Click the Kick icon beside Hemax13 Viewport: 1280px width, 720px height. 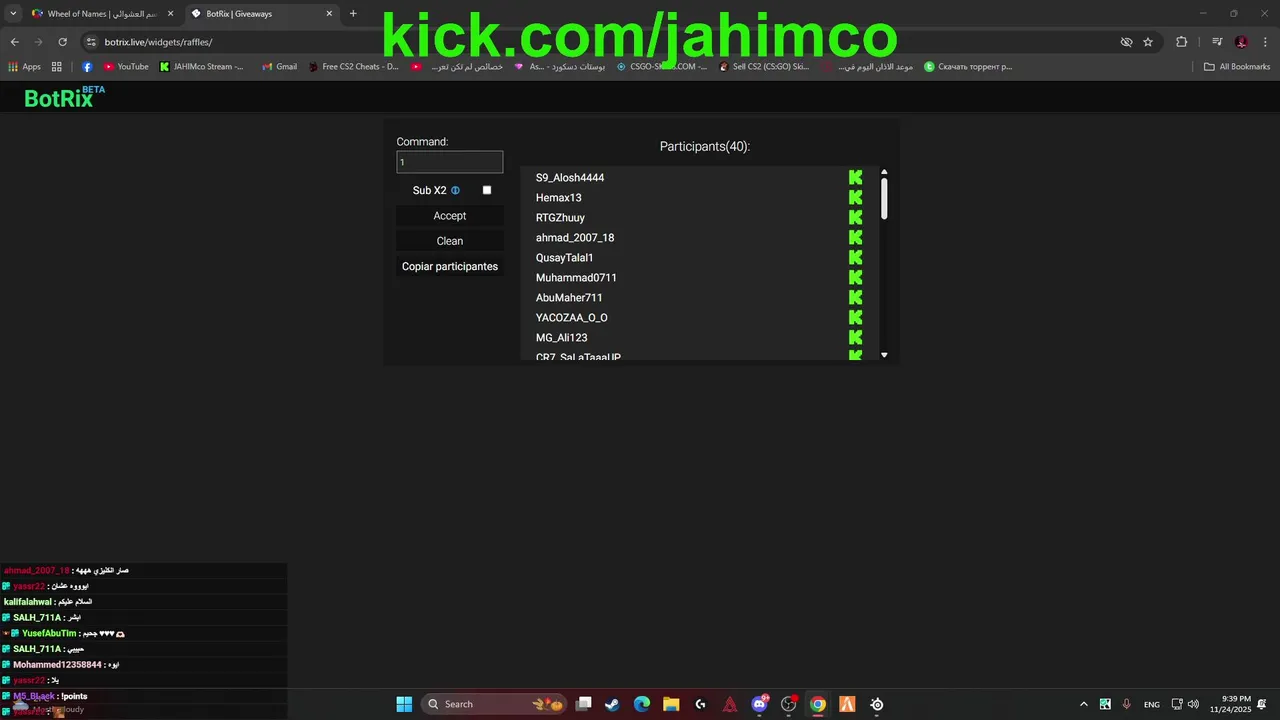tap(855, 197)
